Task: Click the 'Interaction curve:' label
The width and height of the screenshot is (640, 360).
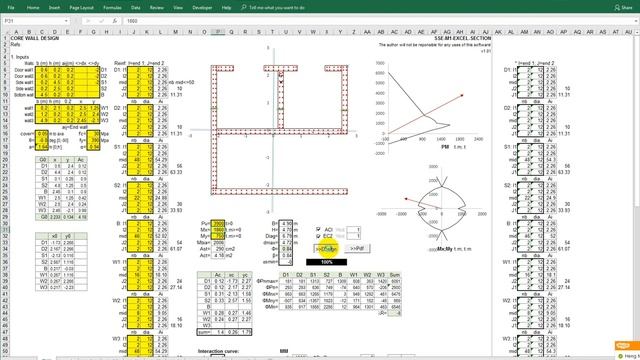Action: tap(218, 351)
